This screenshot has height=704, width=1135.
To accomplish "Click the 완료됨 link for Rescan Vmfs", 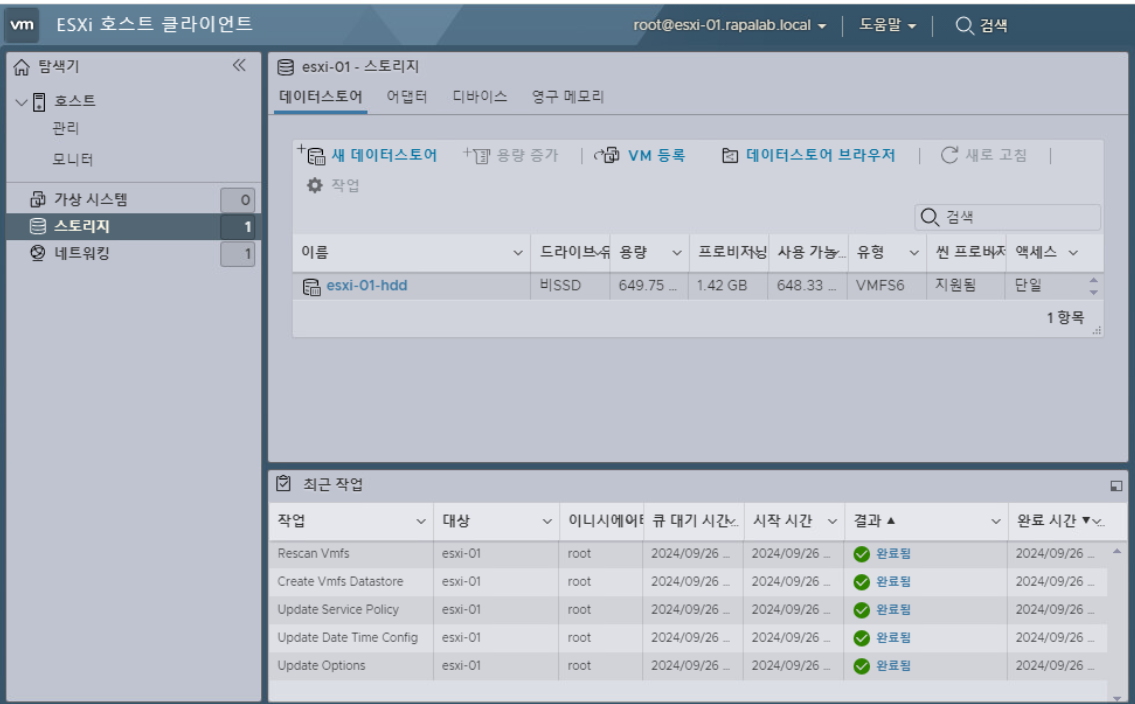I will (x=893, y=554).
